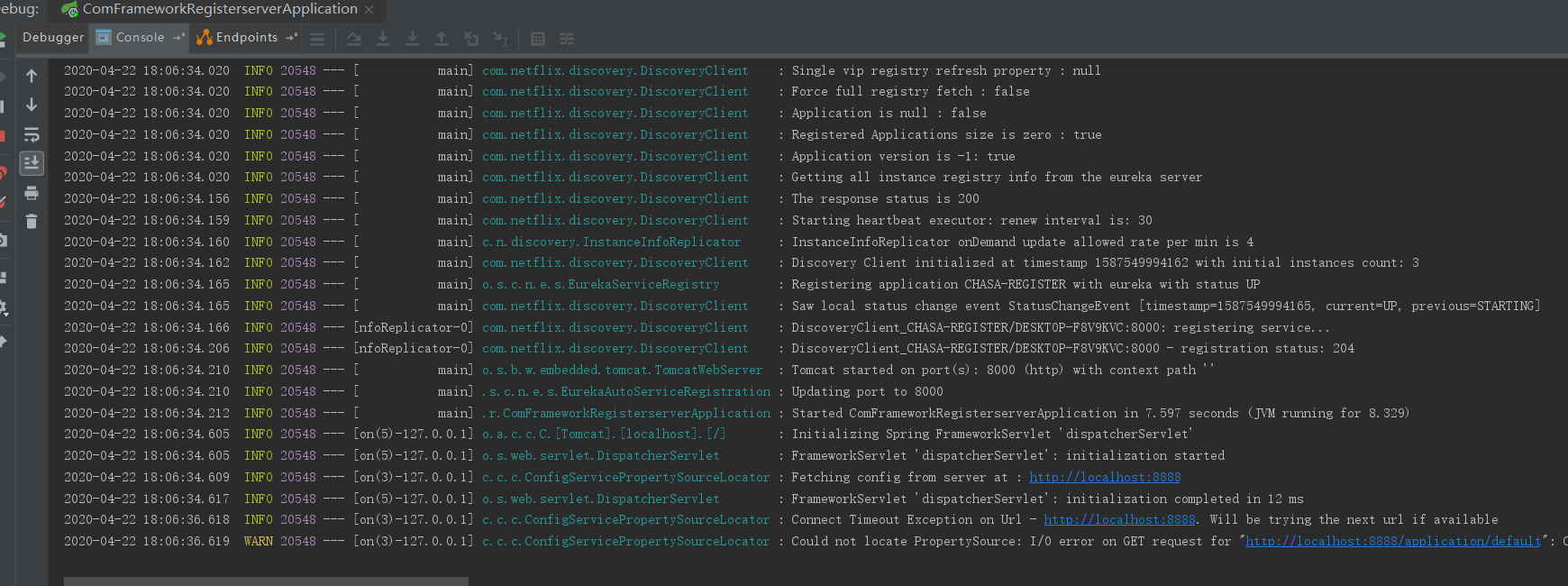This screenshot has width=1568, height=586.
Task: Click the red Stop icon
Action: click(3, 136)
